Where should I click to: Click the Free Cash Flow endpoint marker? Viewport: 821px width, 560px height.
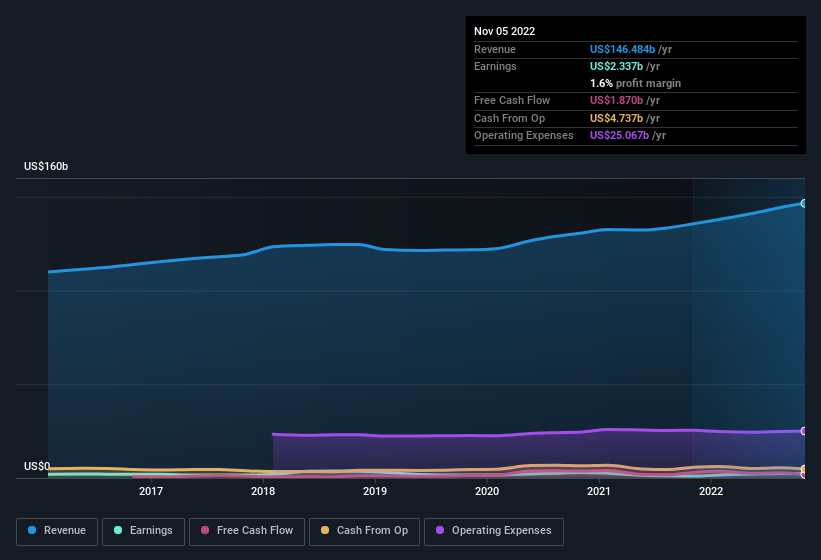pyautogui.click(x=804, y=475)
